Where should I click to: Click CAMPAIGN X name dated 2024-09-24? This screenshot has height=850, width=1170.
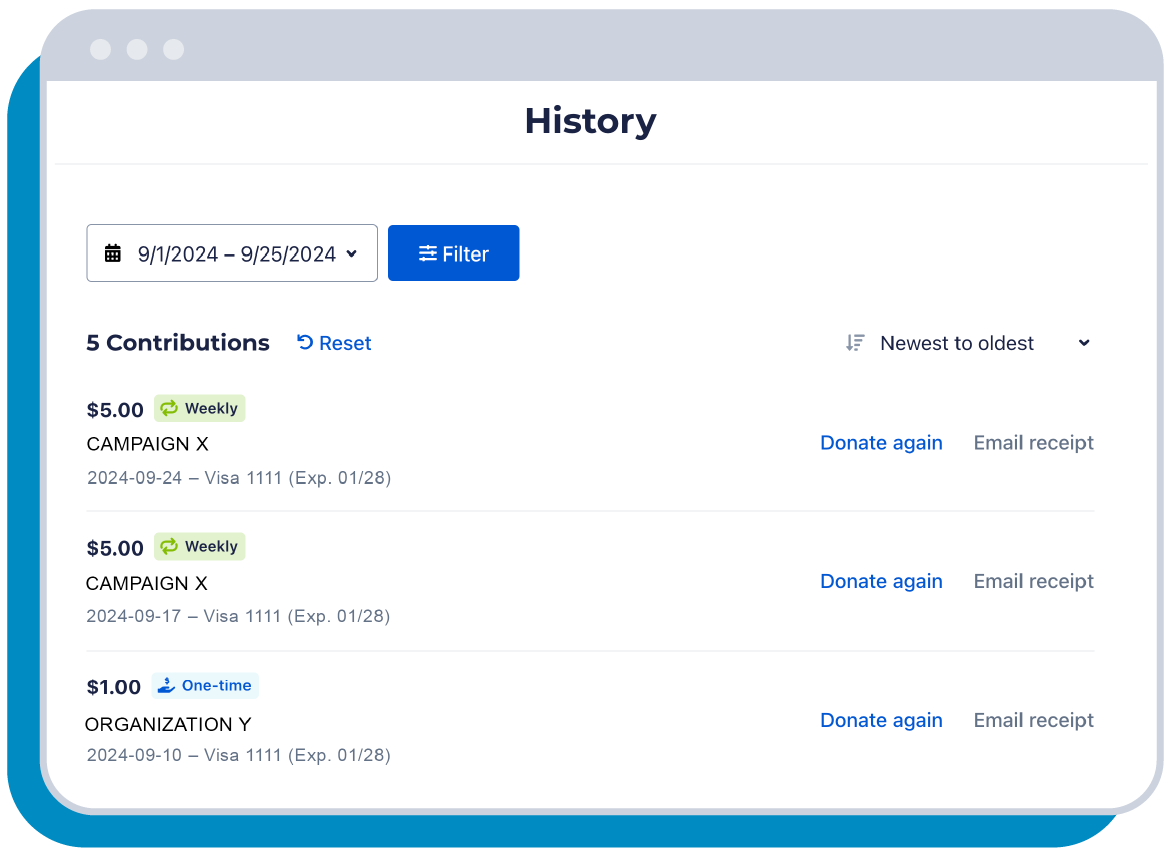[x=148, y=444]
